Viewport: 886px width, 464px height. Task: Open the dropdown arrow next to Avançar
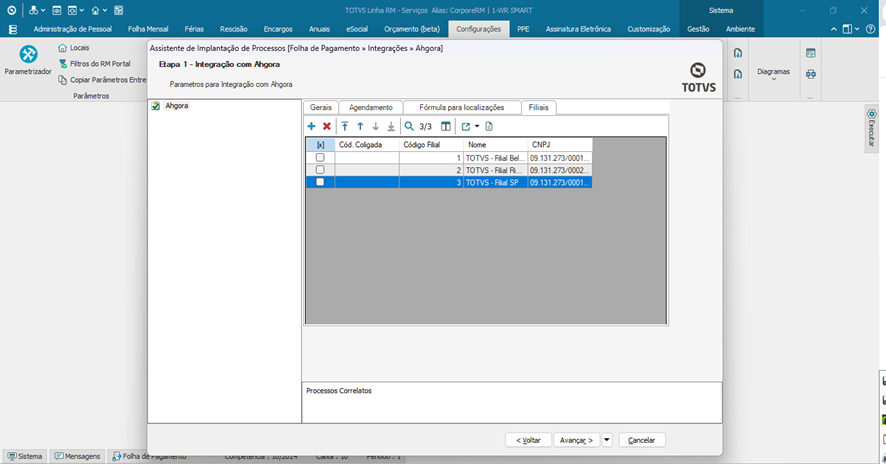coord(607,440)
